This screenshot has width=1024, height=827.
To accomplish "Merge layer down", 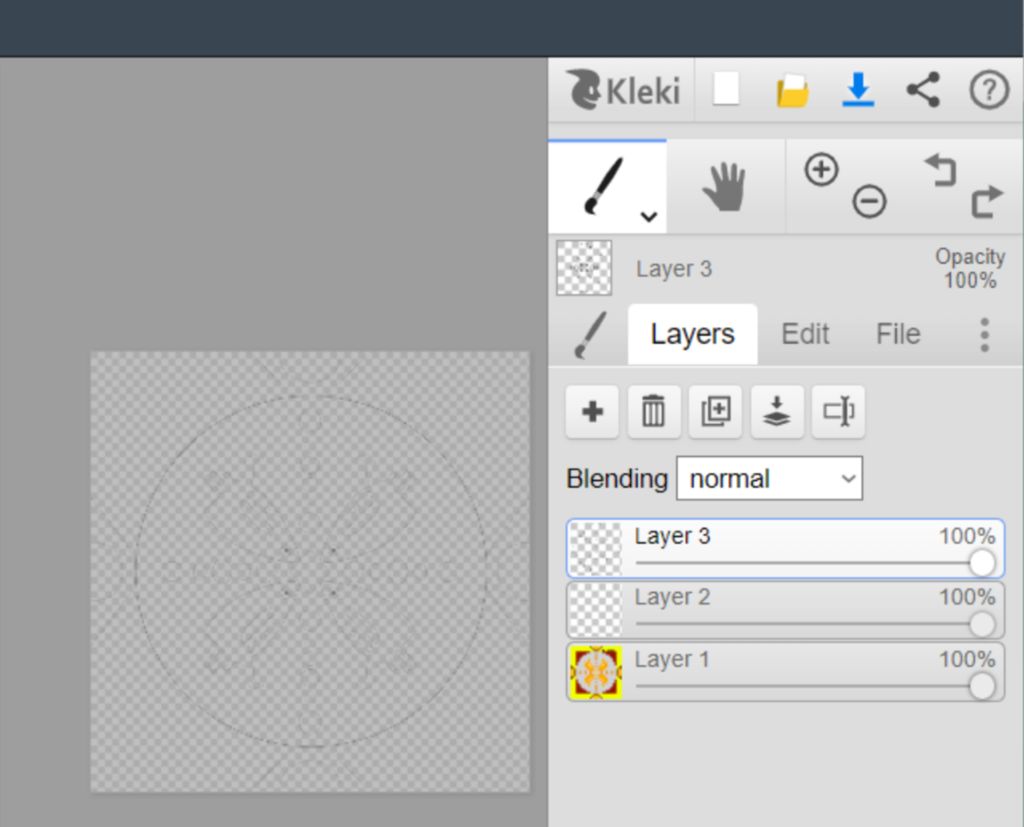I will point(777,412).
